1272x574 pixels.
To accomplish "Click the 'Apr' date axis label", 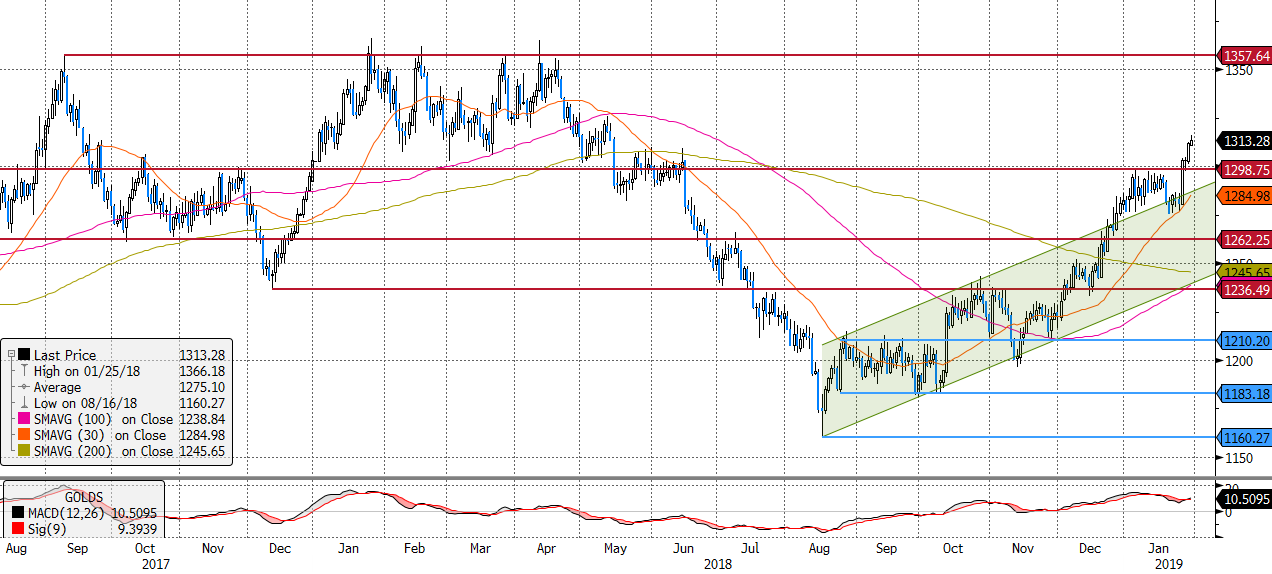I will (x=546, y=549).
